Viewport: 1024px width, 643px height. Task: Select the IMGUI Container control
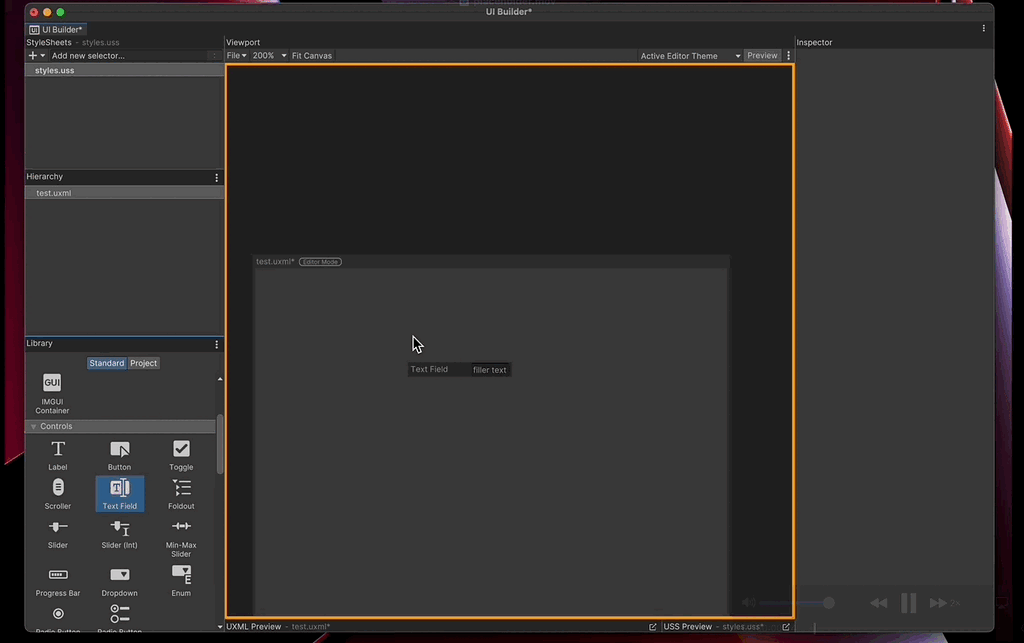point(51,390)
